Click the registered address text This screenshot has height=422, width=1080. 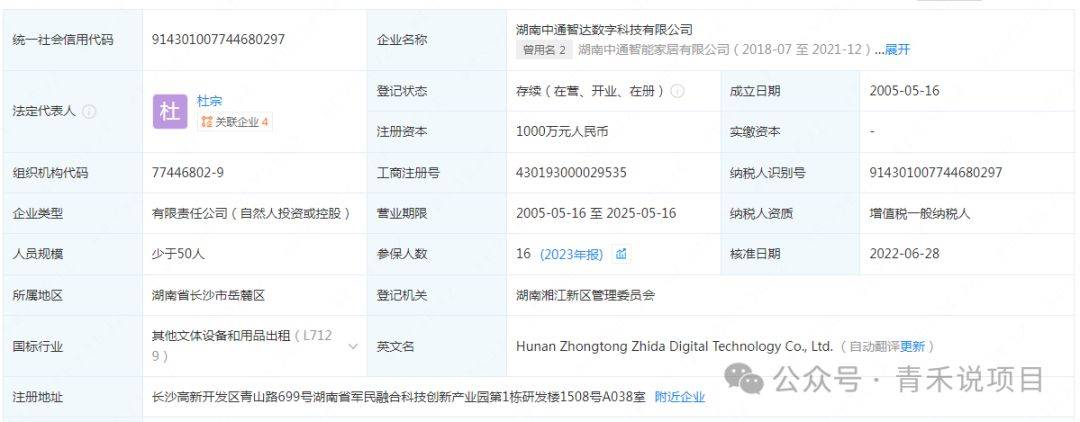398,397
